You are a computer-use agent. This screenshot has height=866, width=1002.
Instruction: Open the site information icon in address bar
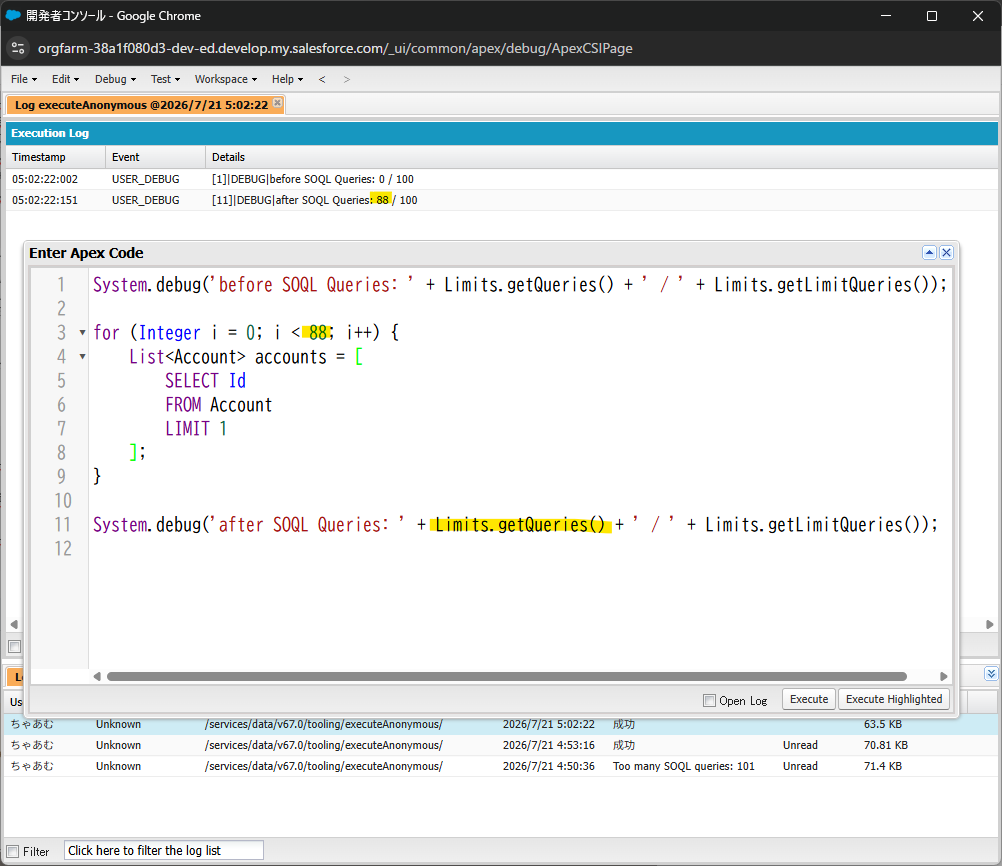[18, 48]
